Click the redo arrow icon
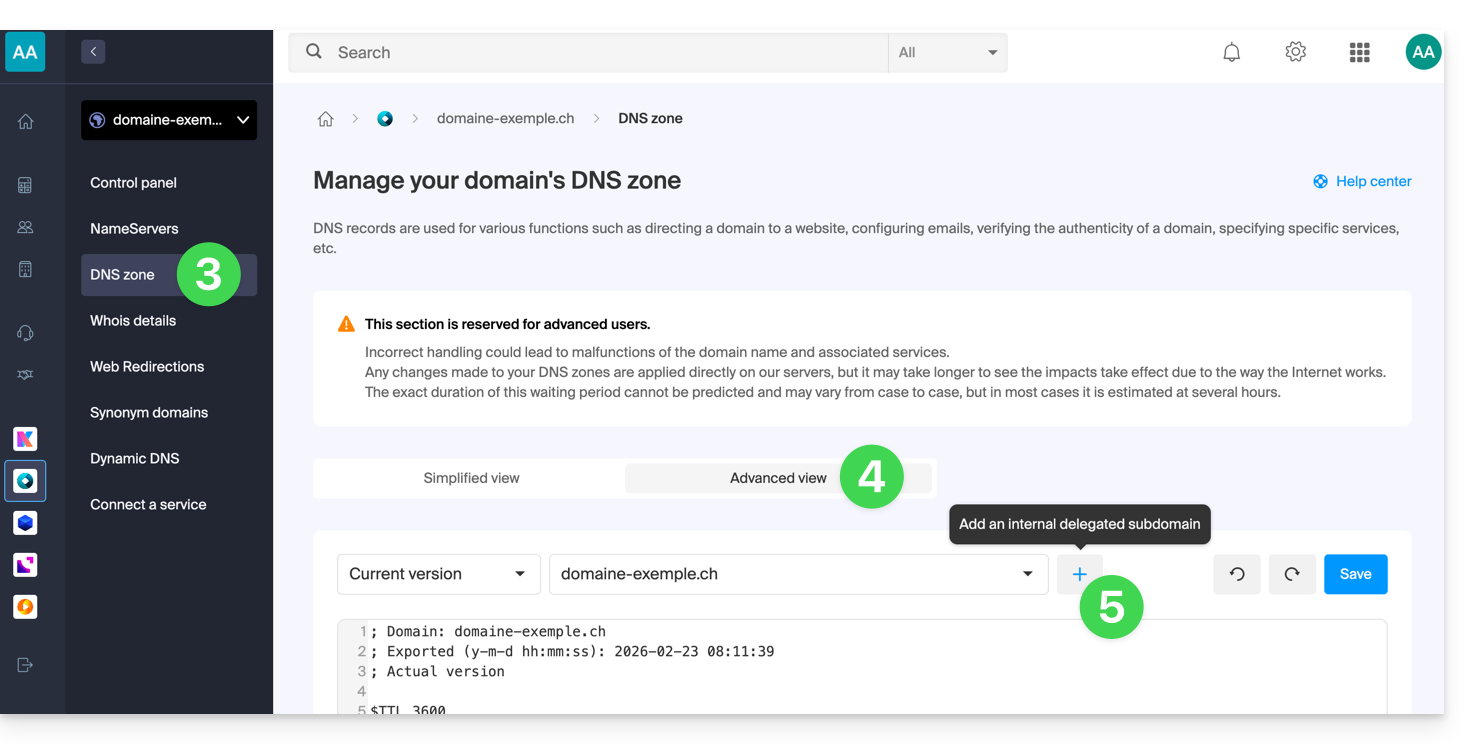 tap(1292, 574)
